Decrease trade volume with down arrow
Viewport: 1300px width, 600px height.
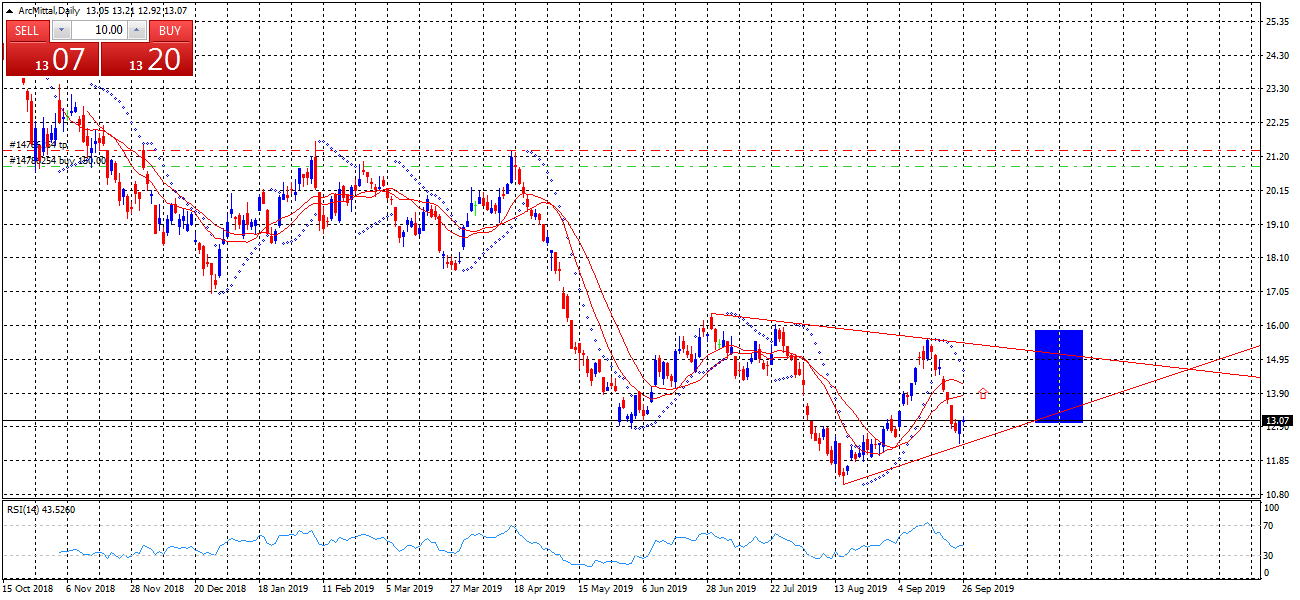pyautogui.click(x=60, y=30)
